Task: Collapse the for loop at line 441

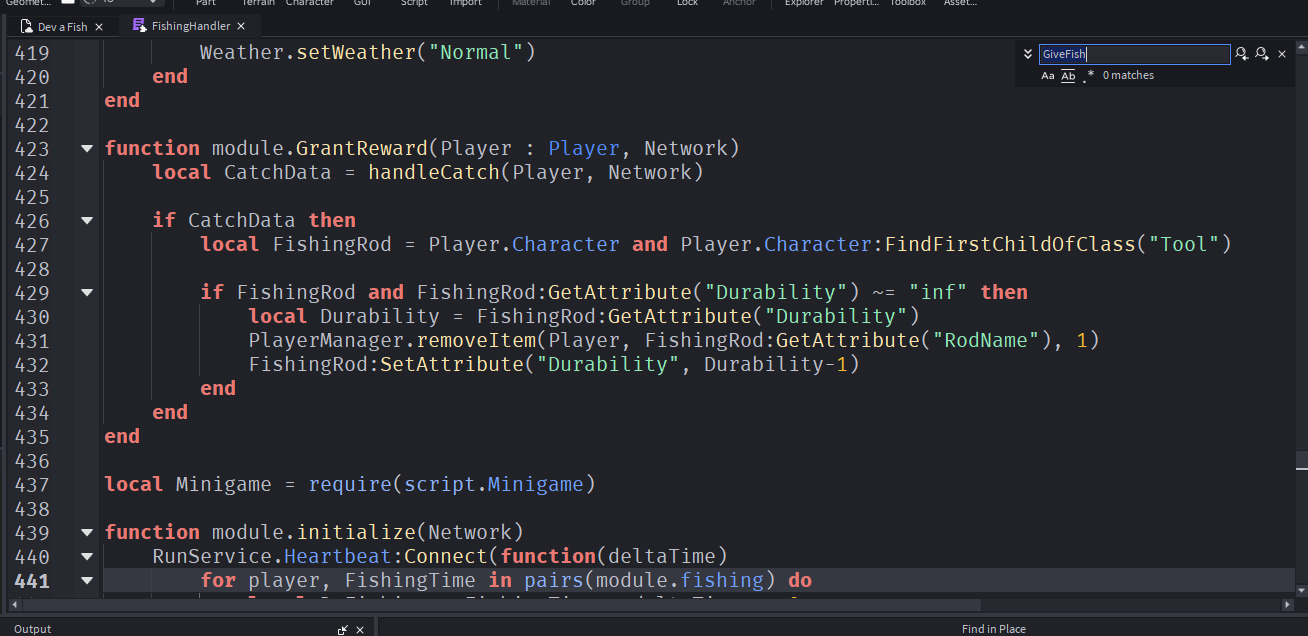Action: pos(87,581)
